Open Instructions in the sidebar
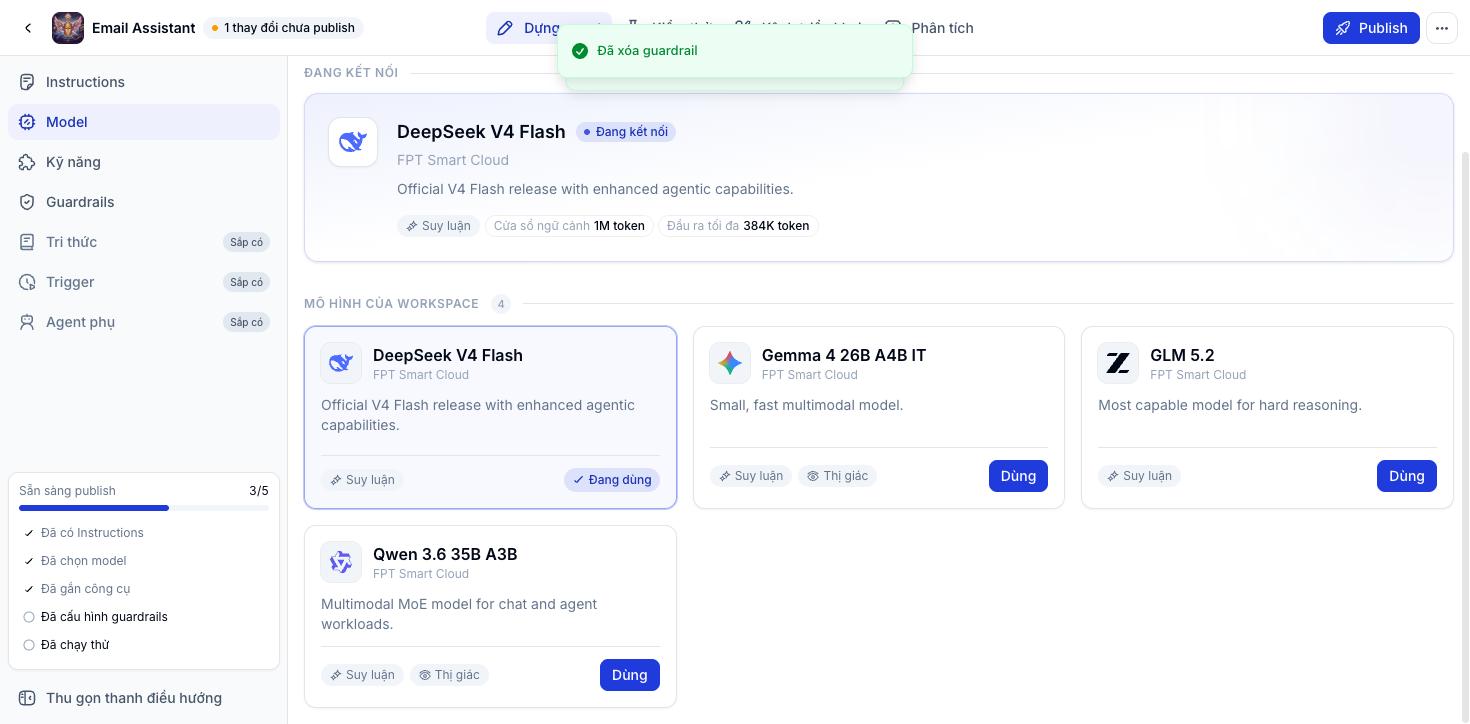 144,82
